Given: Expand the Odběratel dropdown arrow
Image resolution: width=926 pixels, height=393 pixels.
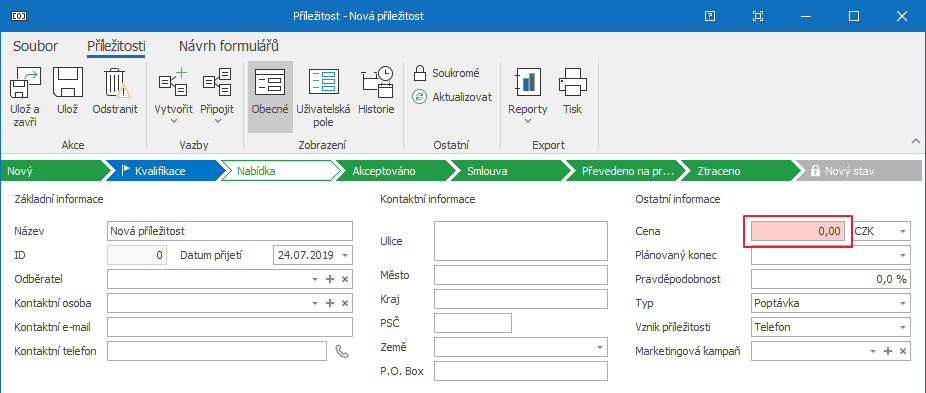Looking at the screenshot, I should tap(315, 280).
